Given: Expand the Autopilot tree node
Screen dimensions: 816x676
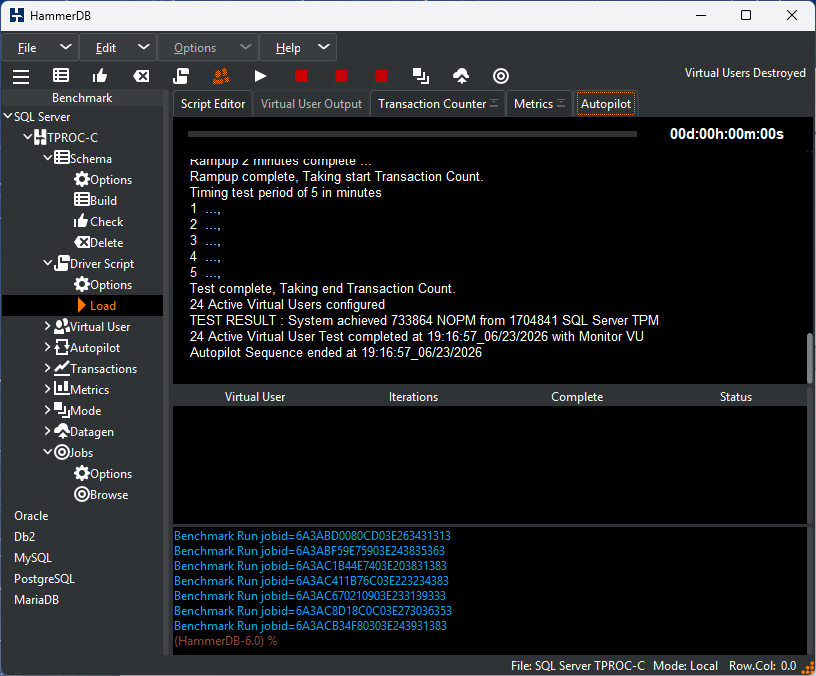Looking at the screenshot, I should [47, 347].
